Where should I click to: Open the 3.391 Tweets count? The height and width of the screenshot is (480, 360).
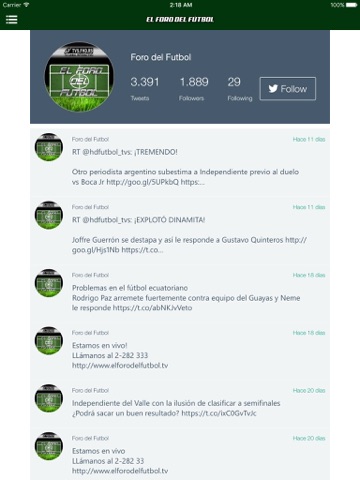coord(145,88)
